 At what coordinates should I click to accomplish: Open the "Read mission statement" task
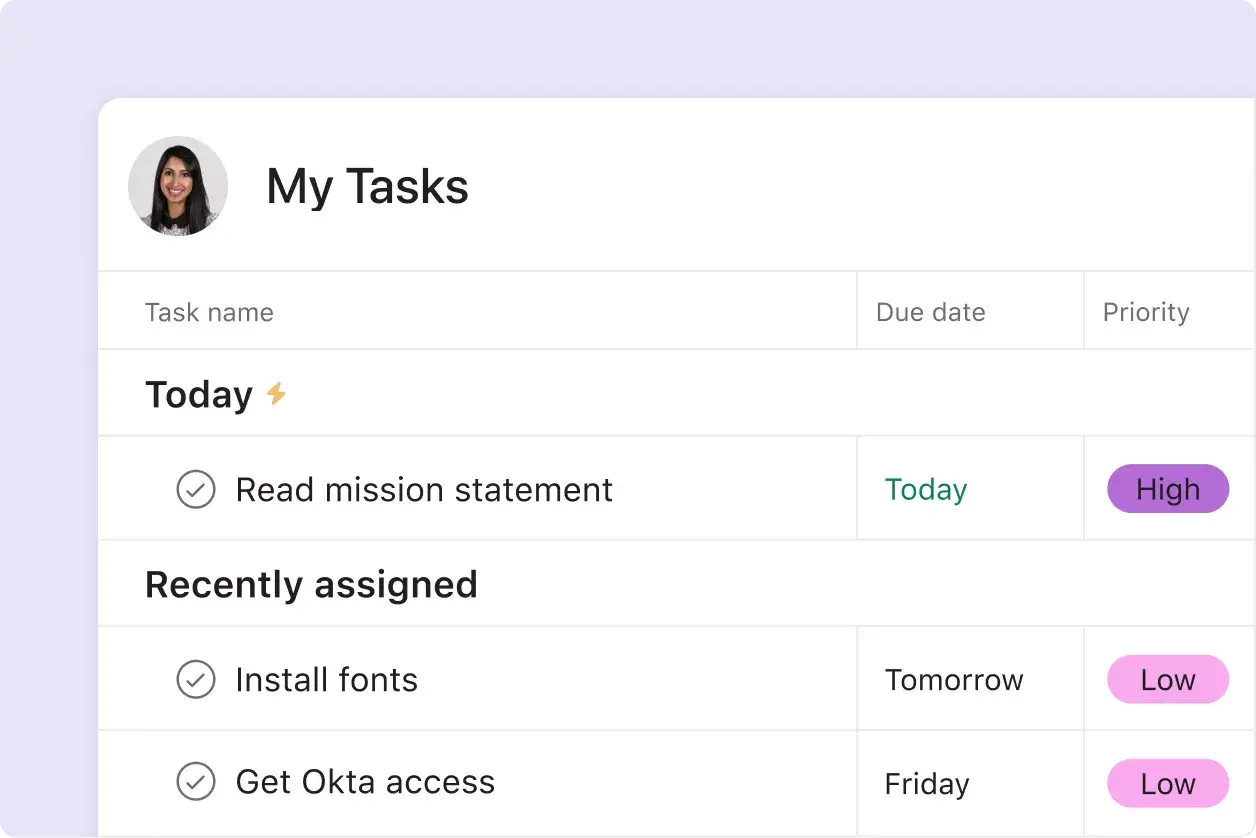[423, 489]
